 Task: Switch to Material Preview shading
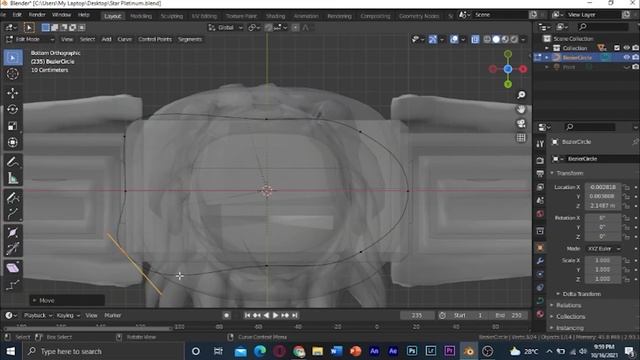tap(505, 40)
